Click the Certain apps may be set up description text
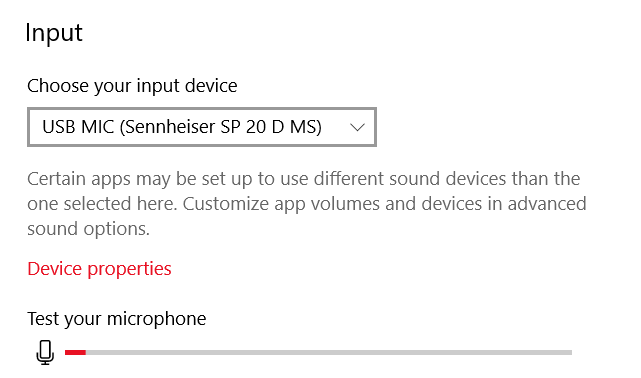 tap(307, 204)
